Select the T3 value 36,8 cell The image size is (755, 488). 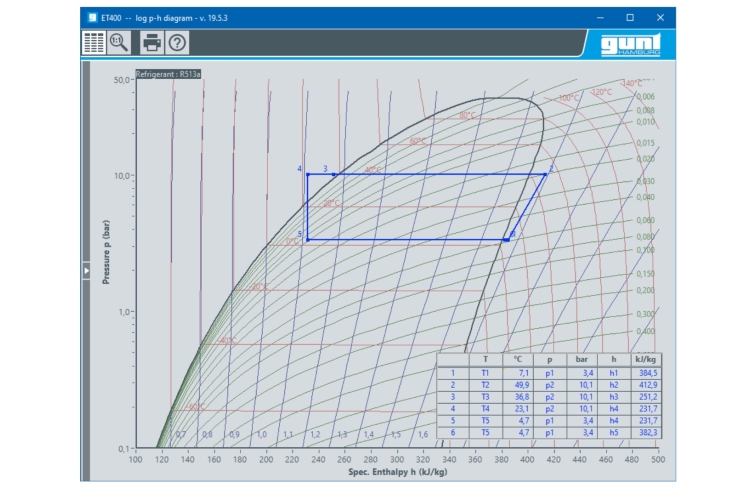tap(518, 397)
